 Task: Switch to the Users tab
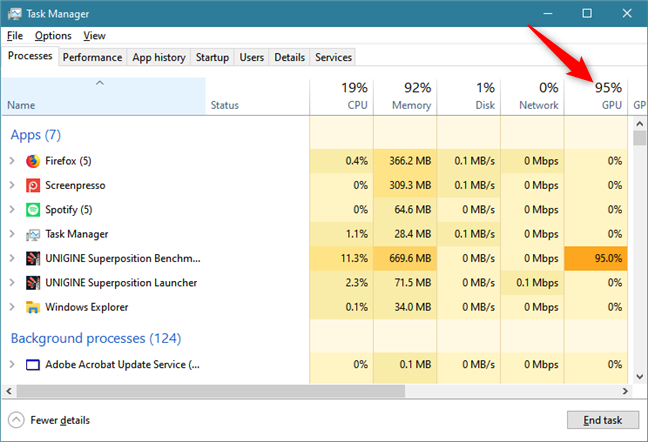[x=251, y=57]
